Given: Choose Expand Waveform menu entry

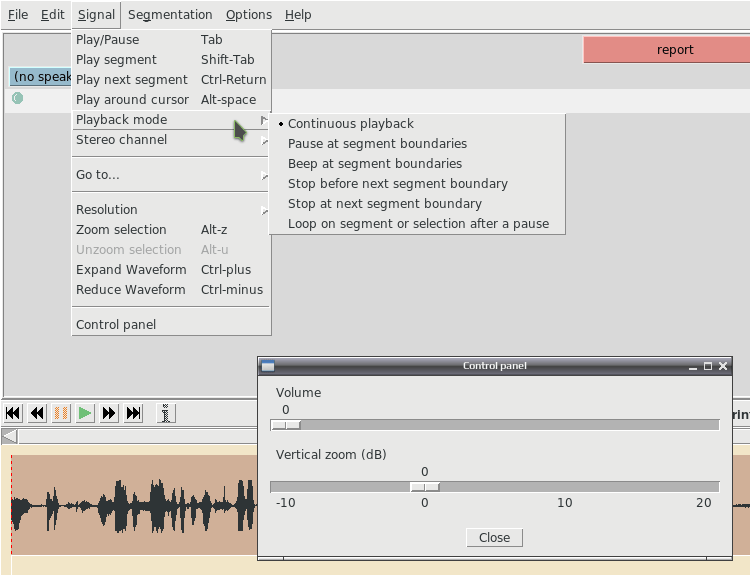Looking at the screenshot, I should click(x=171, y=270).
